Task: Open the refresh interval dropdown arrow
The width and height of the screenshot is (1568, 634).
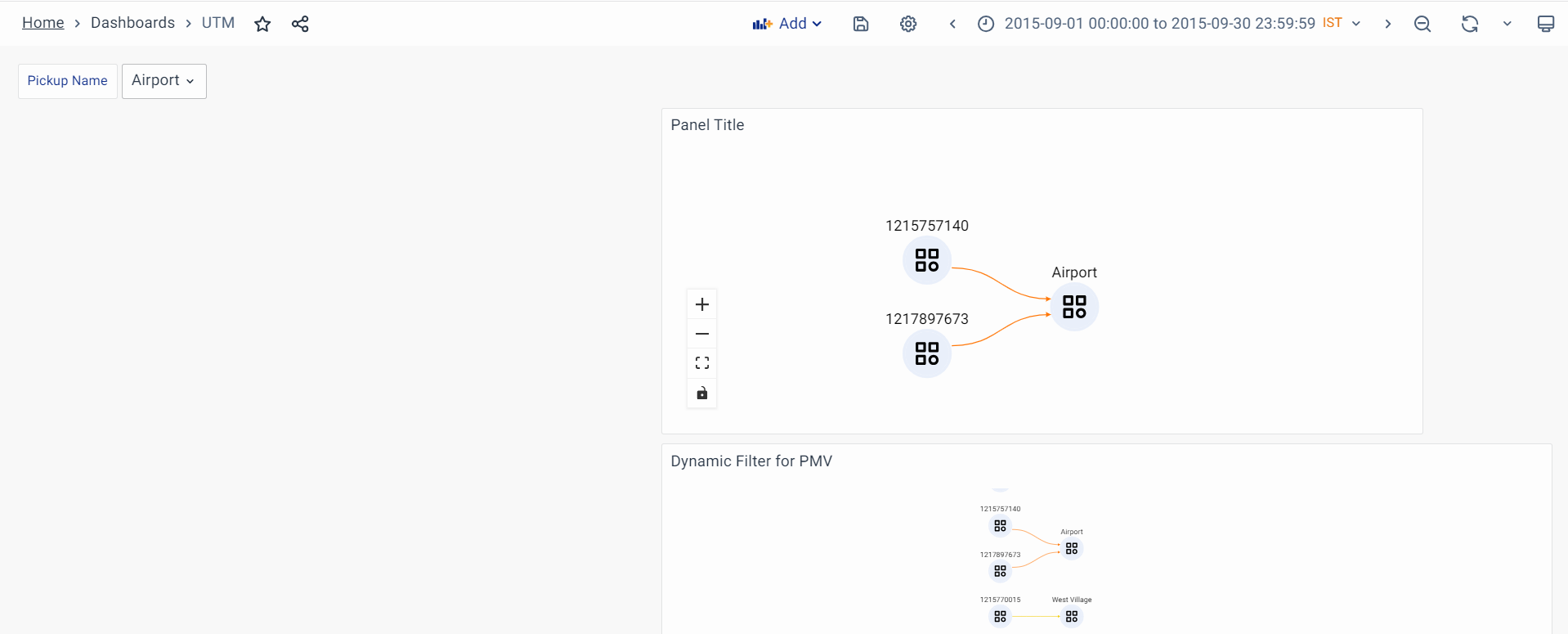Action: pos(1507,25)
